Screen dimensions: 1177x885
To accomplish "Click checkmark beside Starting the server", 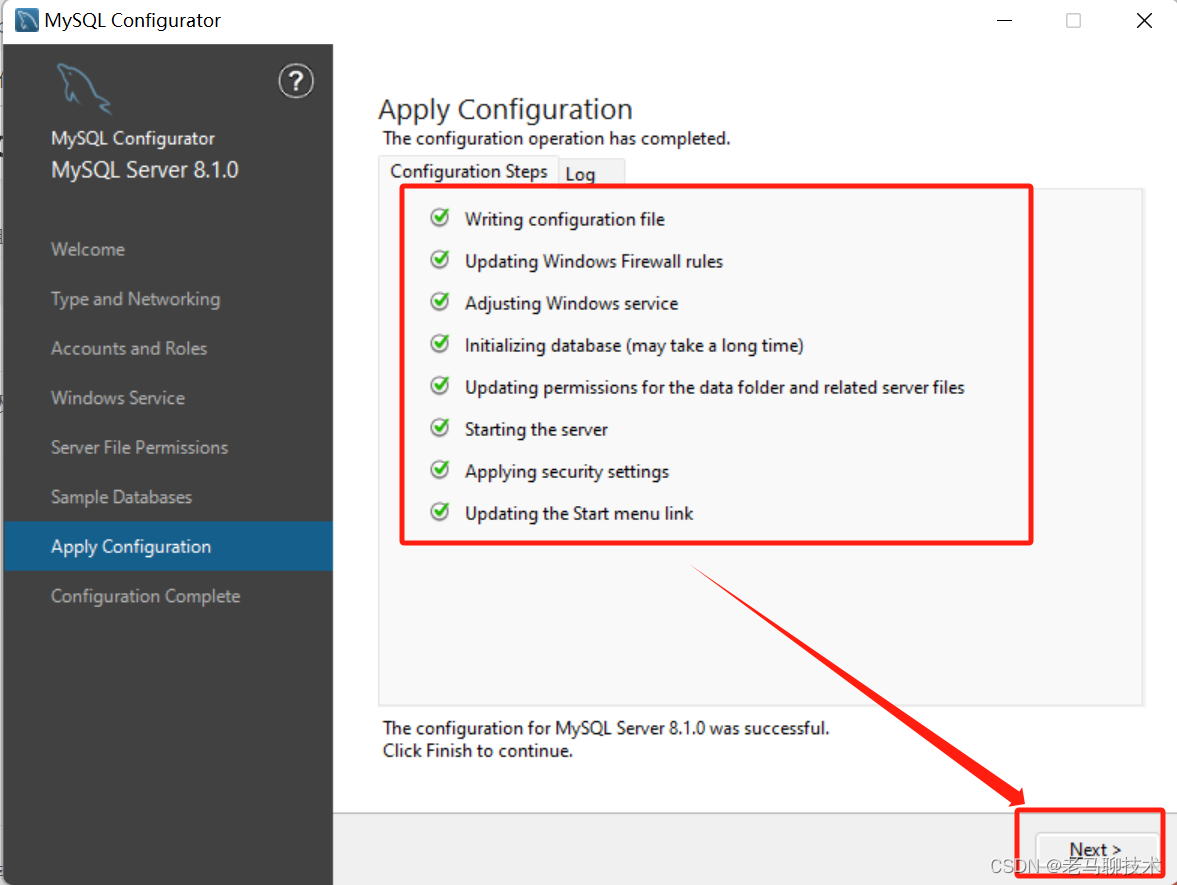I will [x=440, y=428].
